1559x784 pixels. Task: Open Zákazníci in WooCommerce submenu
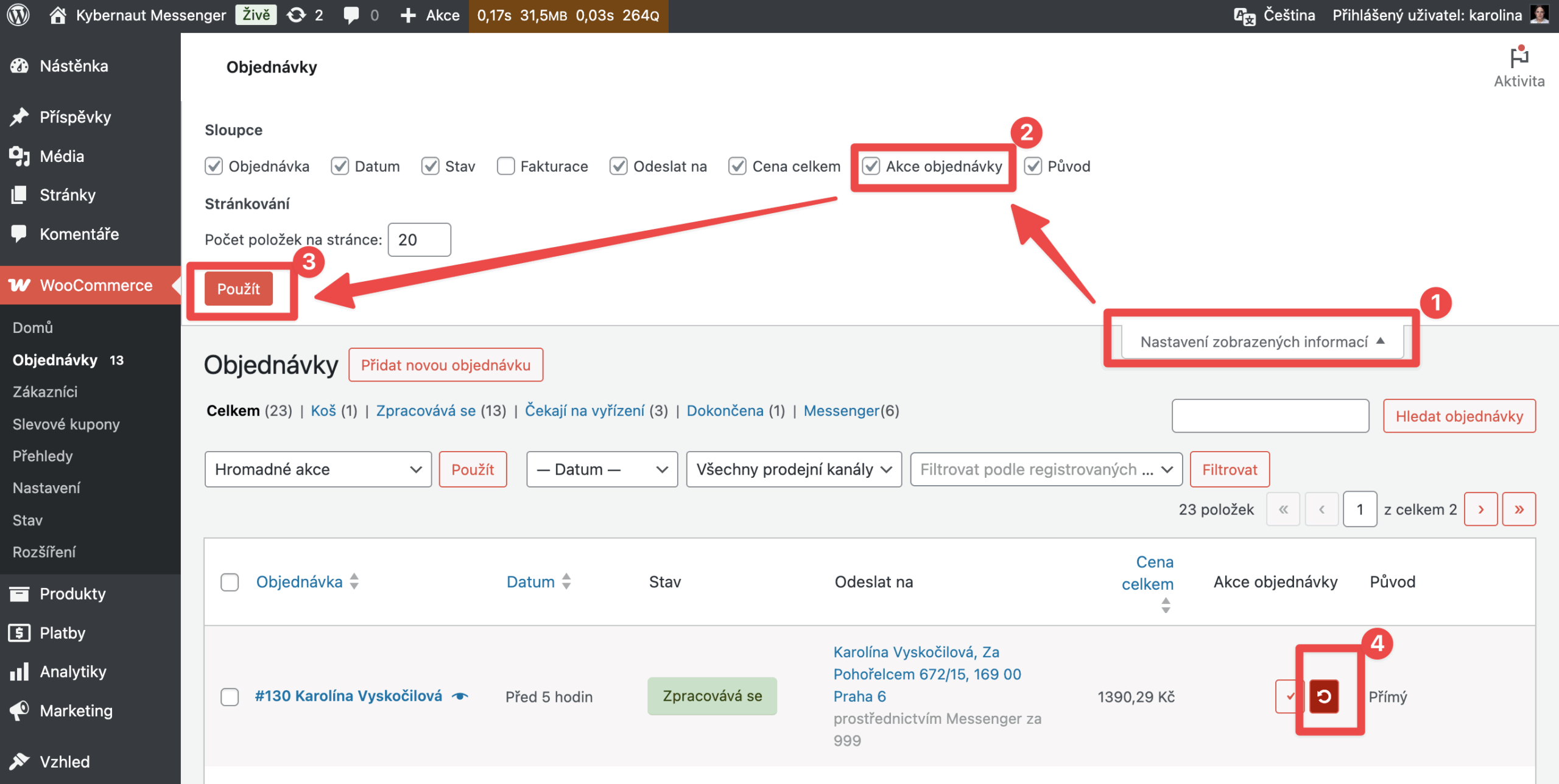click(45, 392)
